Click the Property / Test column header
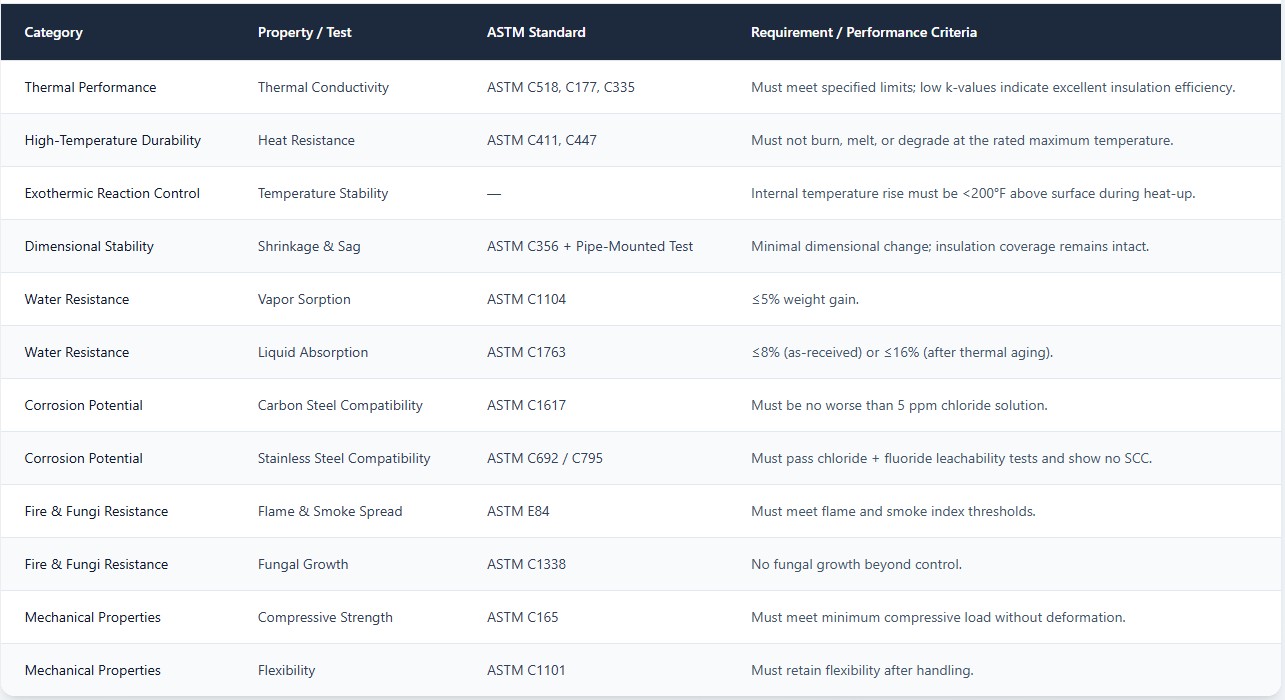Viewport: 1285px width, 700px height. tap(305, 32)
